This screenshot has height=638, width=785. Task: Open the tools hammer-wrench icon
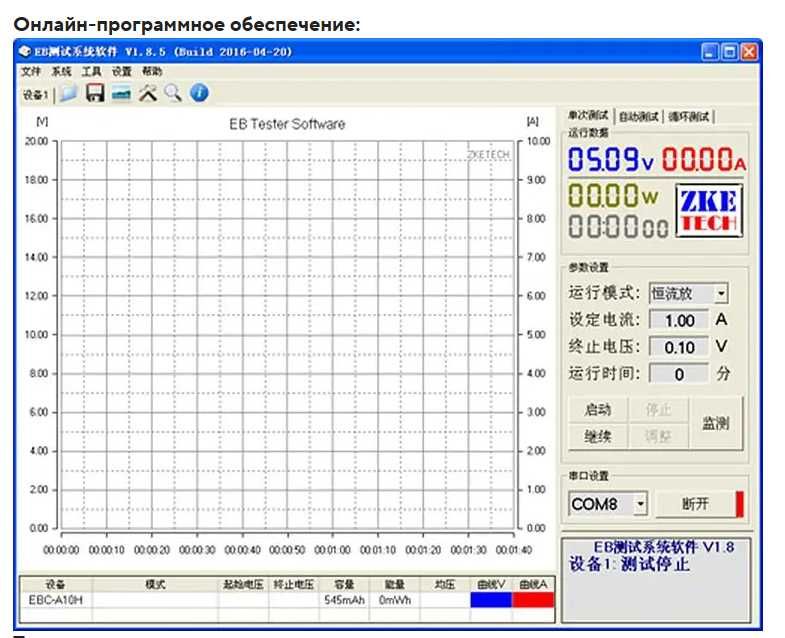[148, 93]
